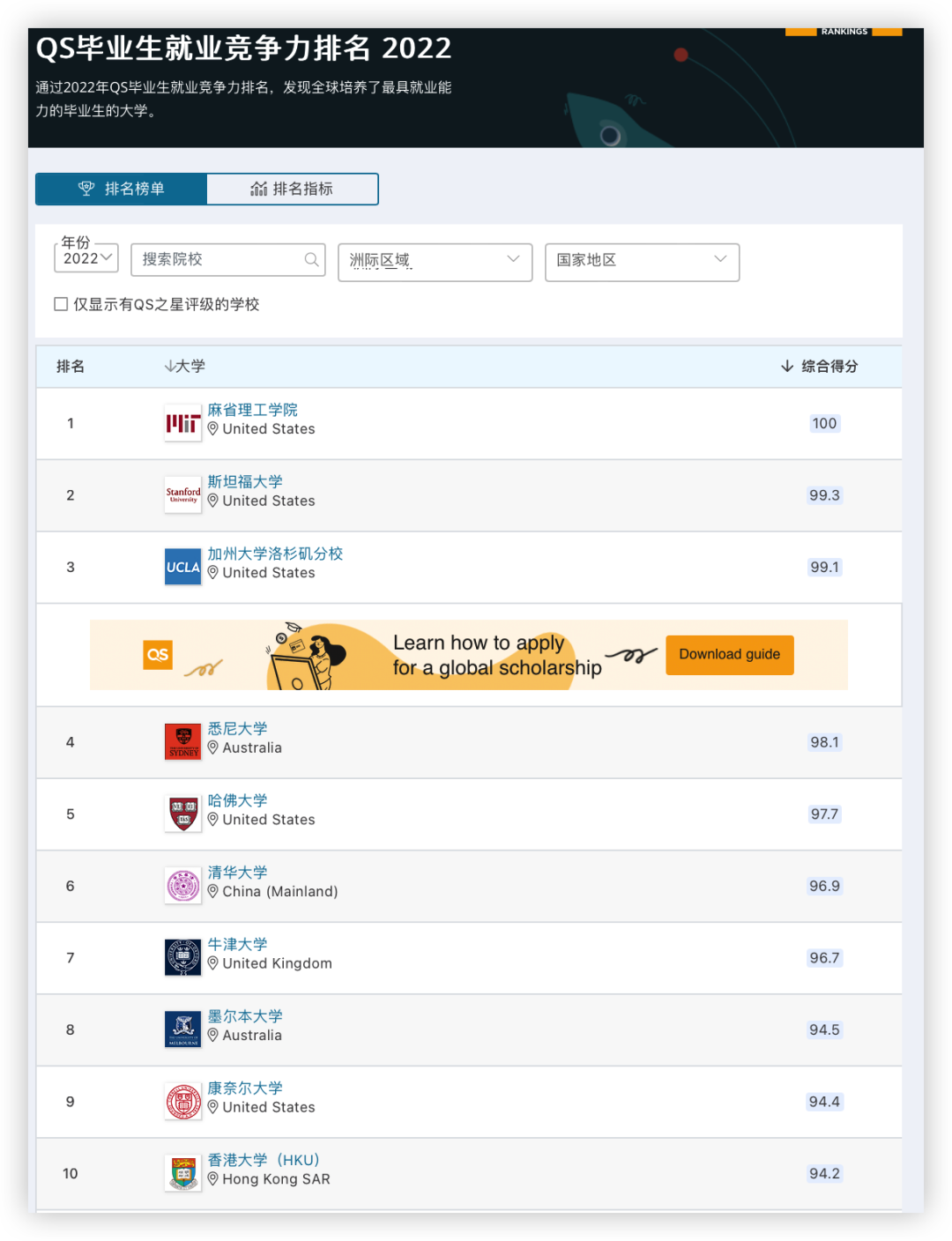Switch to the 排名指标 tab
This screenshot has width=952, height=1241.
coord(292,189)
